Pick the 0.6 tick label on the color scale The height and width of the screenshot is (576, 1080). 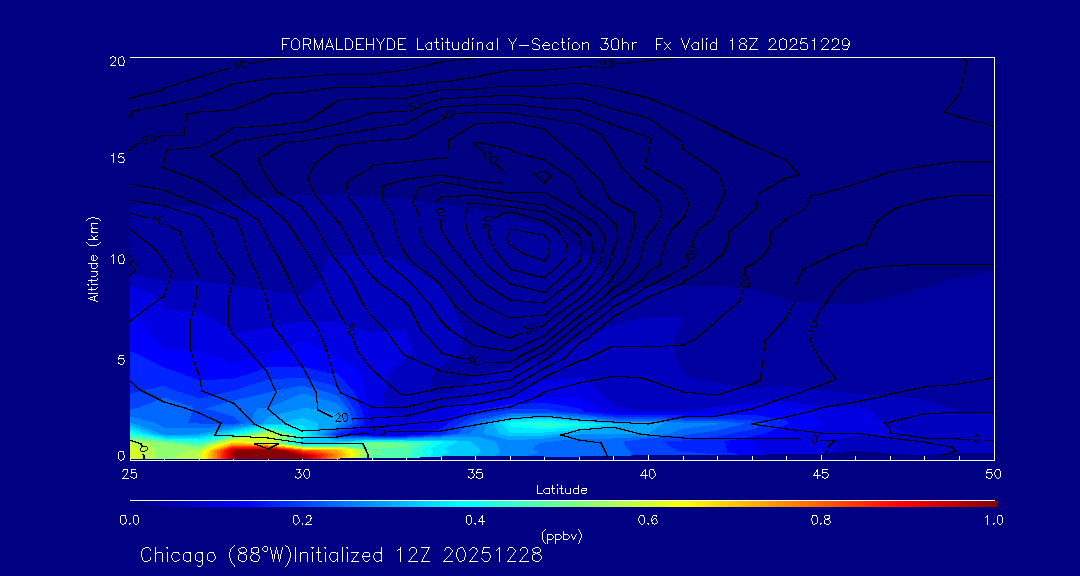click(648, 520)
